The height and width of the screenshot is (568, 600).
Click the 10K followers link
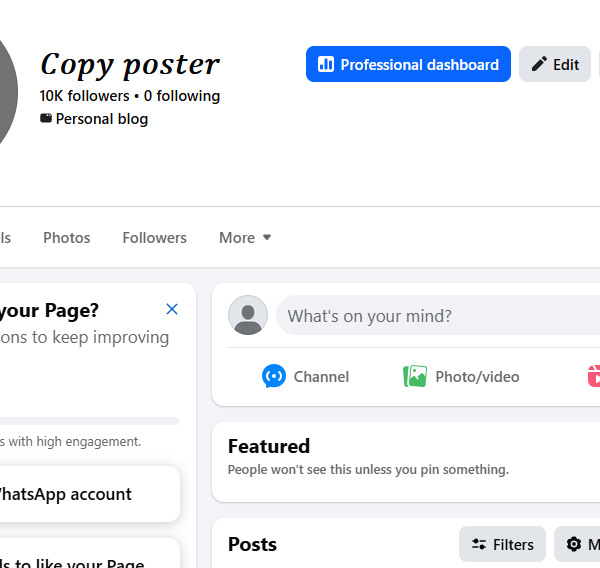(x=84, y=96)
